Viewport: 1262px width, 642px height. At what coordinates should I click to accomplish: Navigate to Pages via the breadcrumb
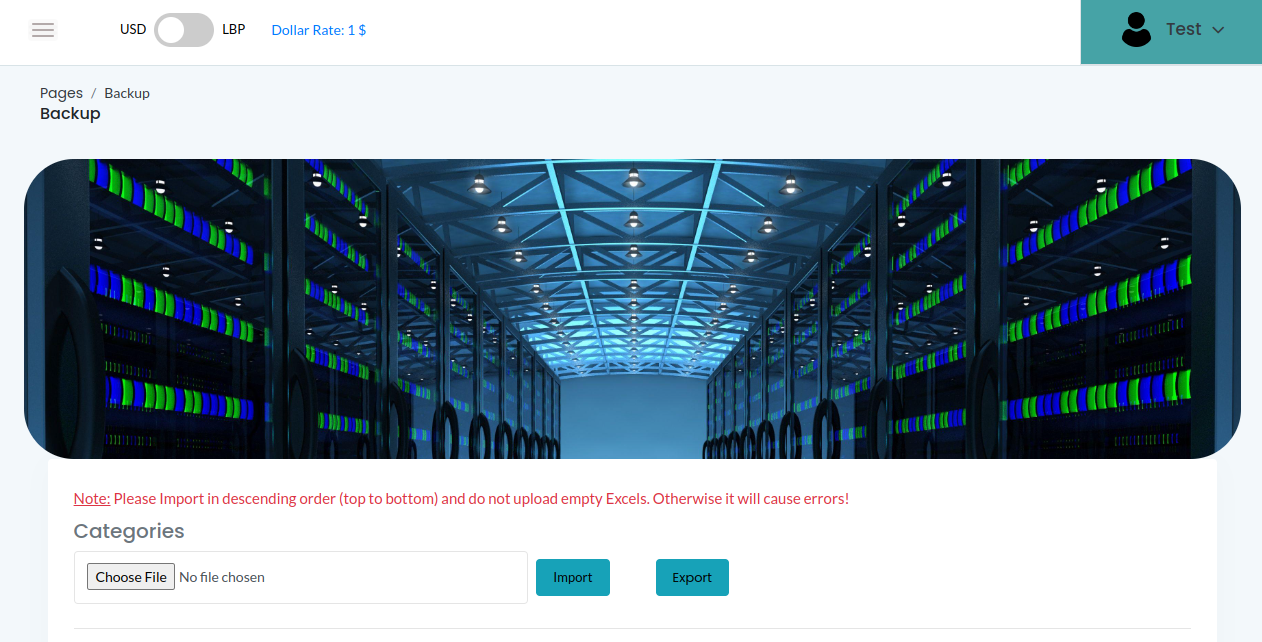pos(61,93)
